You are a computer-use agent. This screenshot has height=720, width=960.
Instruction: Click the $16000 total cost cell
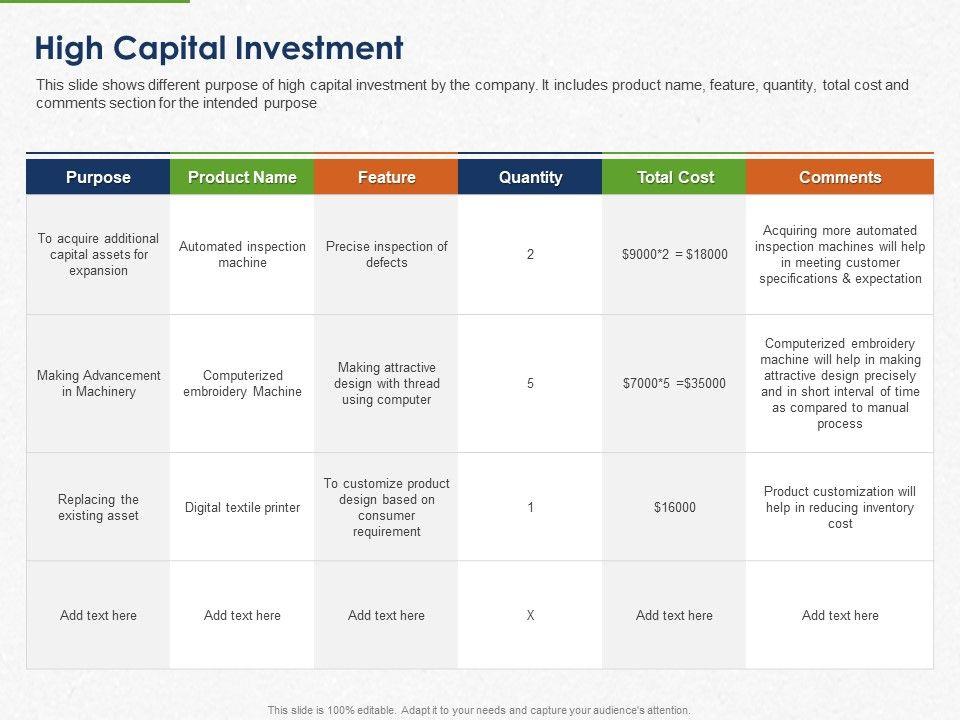tap(675, 508)
